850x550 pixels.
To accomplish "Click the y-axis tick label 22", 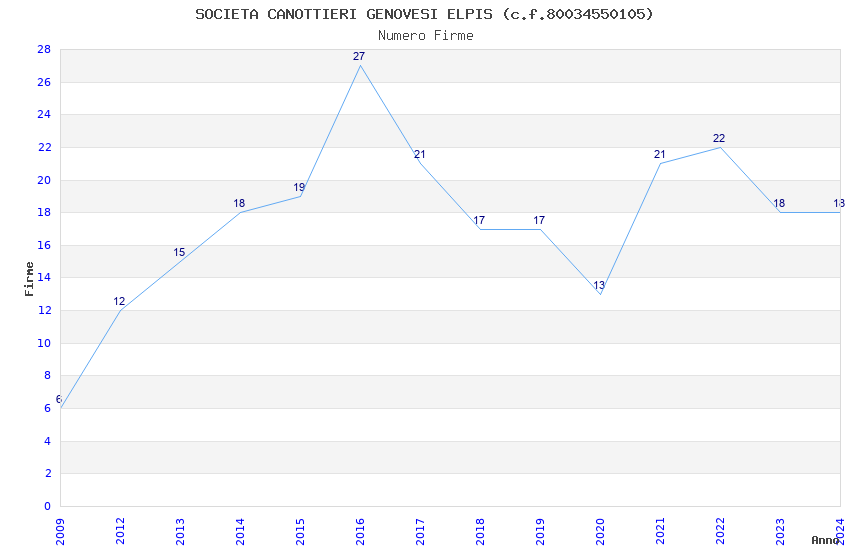I will point(44,147).
